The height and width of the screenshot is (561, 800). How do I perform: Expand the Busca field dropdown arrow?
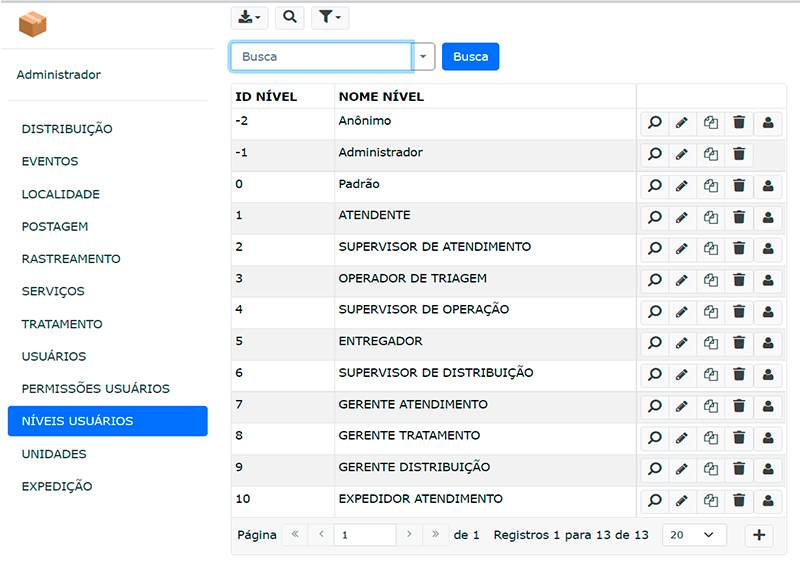pyautogui.click(x=423, y=57)
